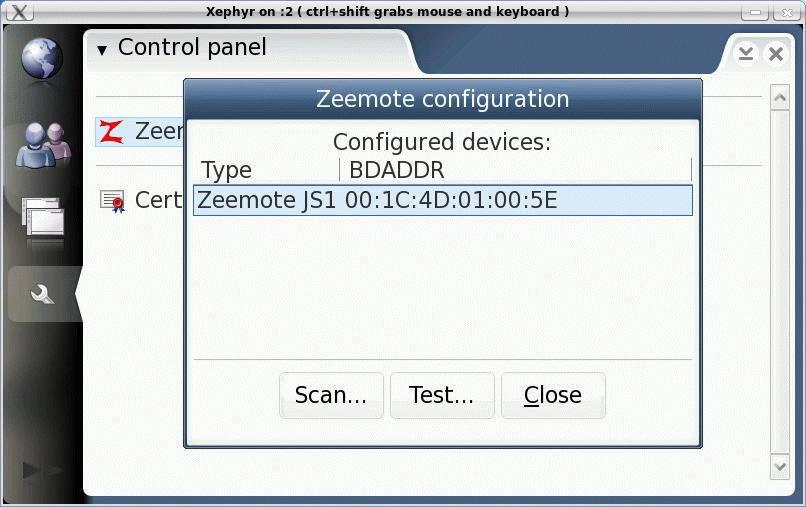Click the Test... button

(x=442, y=395)
